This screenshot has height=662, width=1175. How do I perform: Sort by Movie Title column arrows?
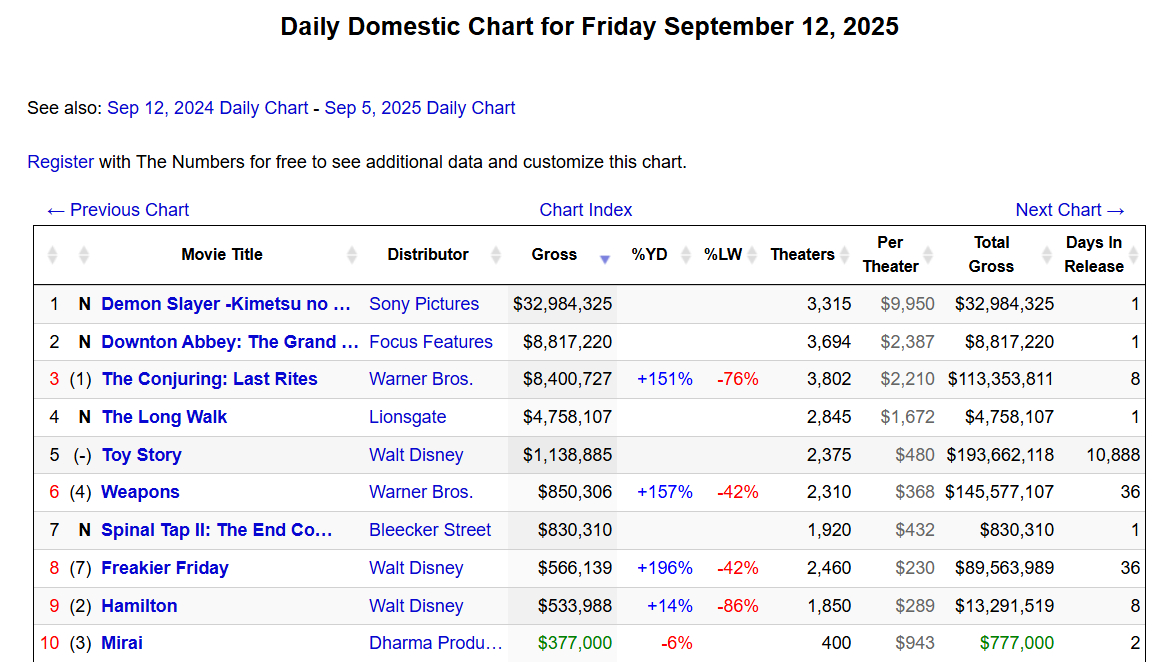click(352, 255)
